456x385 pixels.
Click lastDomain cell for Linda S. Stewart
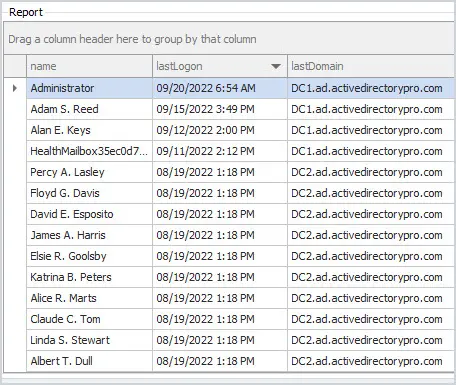(371, 340)
